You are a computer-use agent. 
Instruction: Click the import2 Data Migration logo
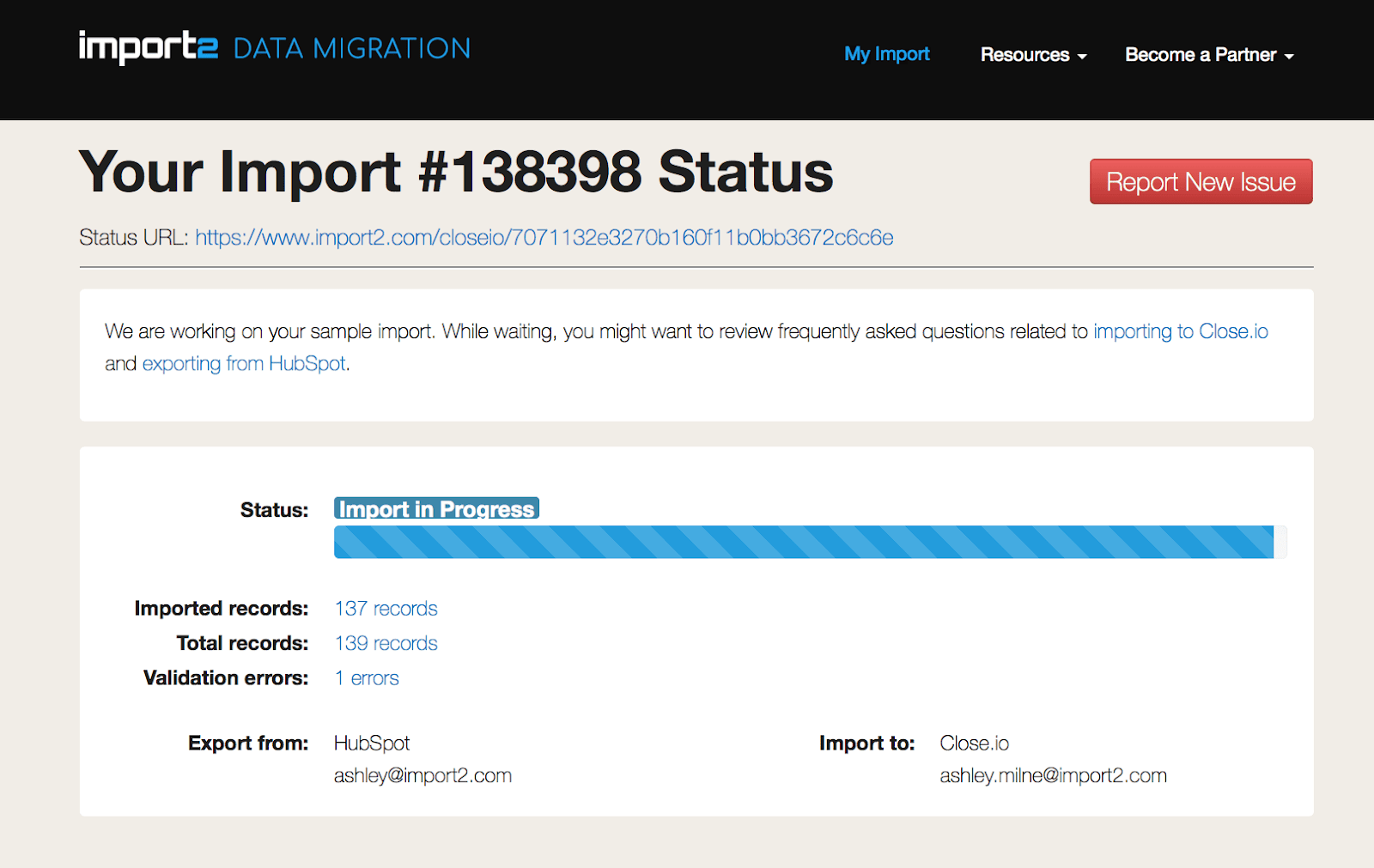275,47
